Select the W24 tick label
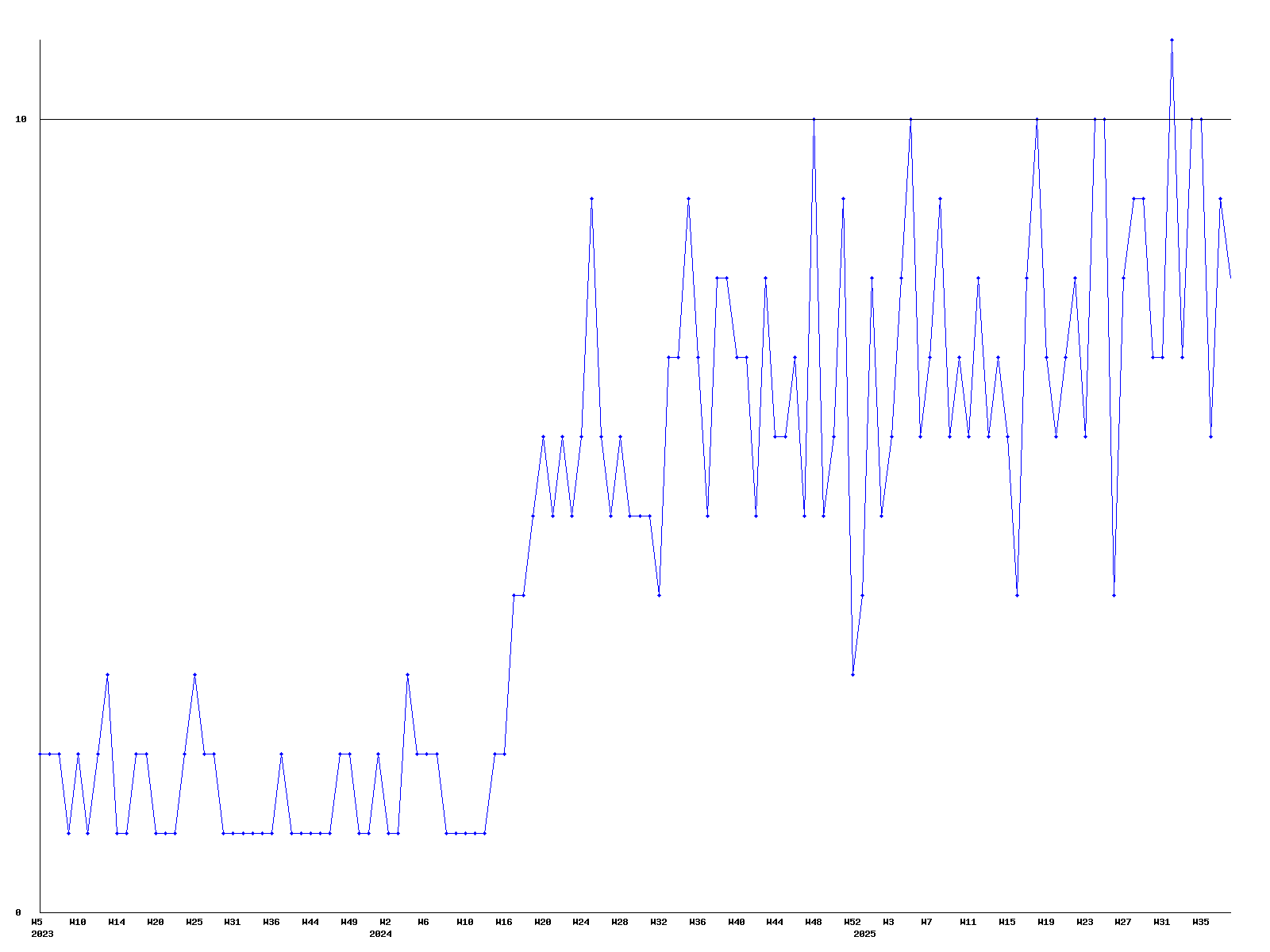Image resolution: width=1270 pixels, height=952 pixels. point(581,922)
